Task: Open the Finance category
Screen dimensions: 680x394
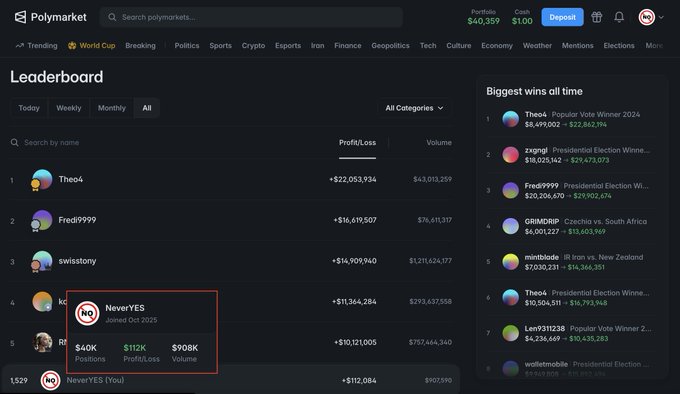Action: [348, 46]
